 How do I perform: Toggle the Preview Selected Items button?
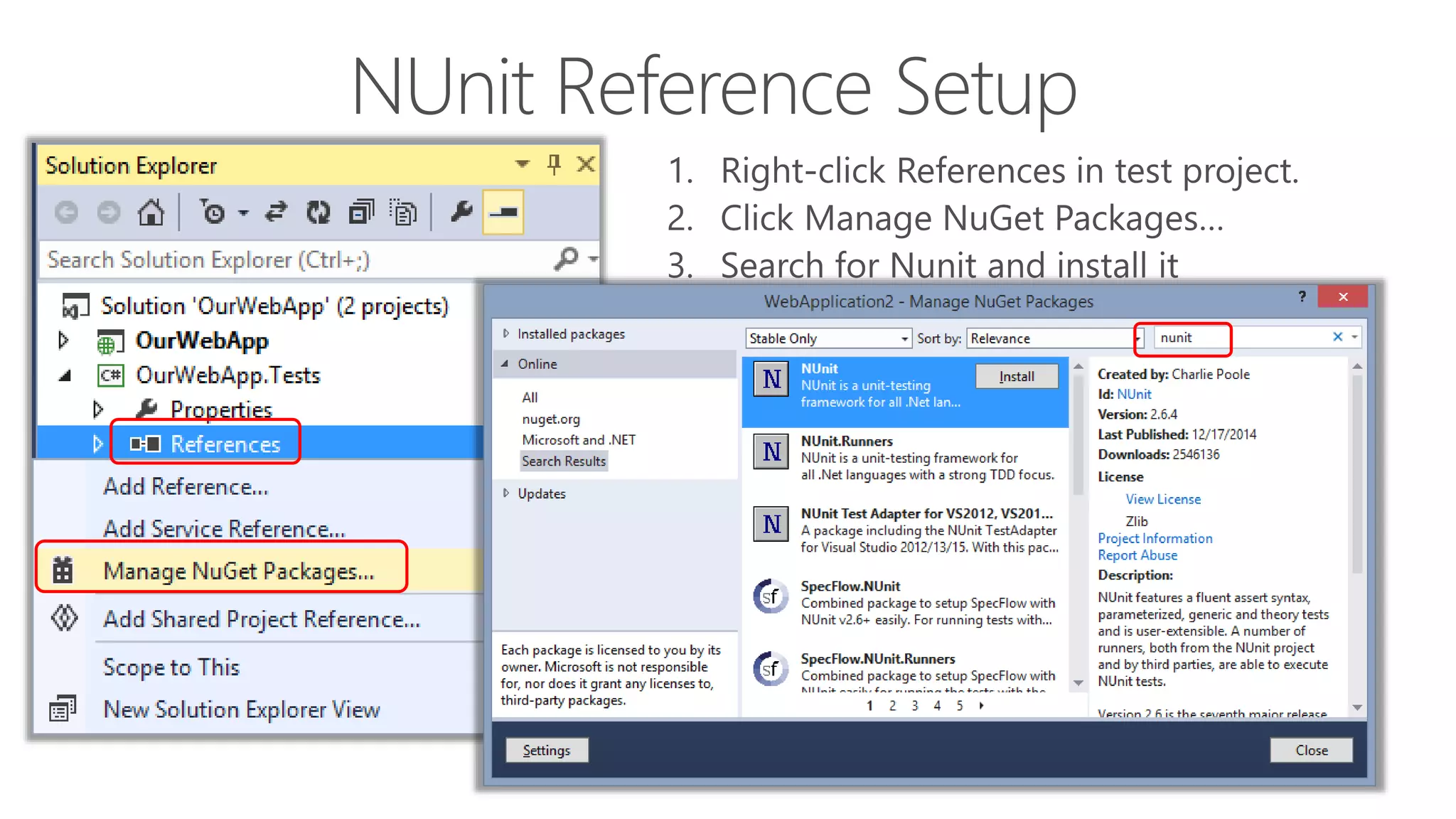pyautogui.click(x=503, y=213)
